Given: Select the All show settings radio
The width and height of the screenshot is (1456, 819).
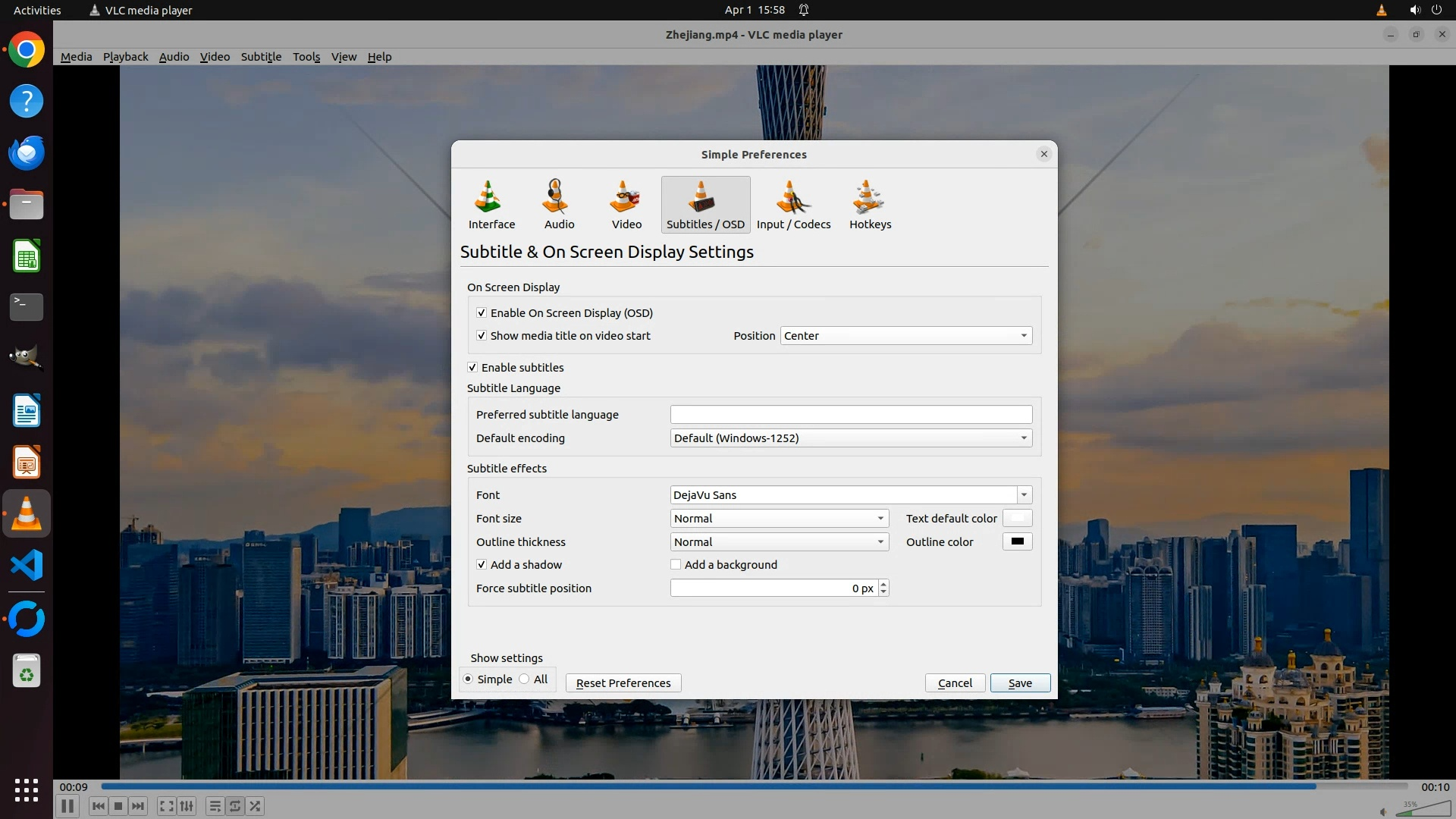Looking at the screenshot, I should (525, 679).
